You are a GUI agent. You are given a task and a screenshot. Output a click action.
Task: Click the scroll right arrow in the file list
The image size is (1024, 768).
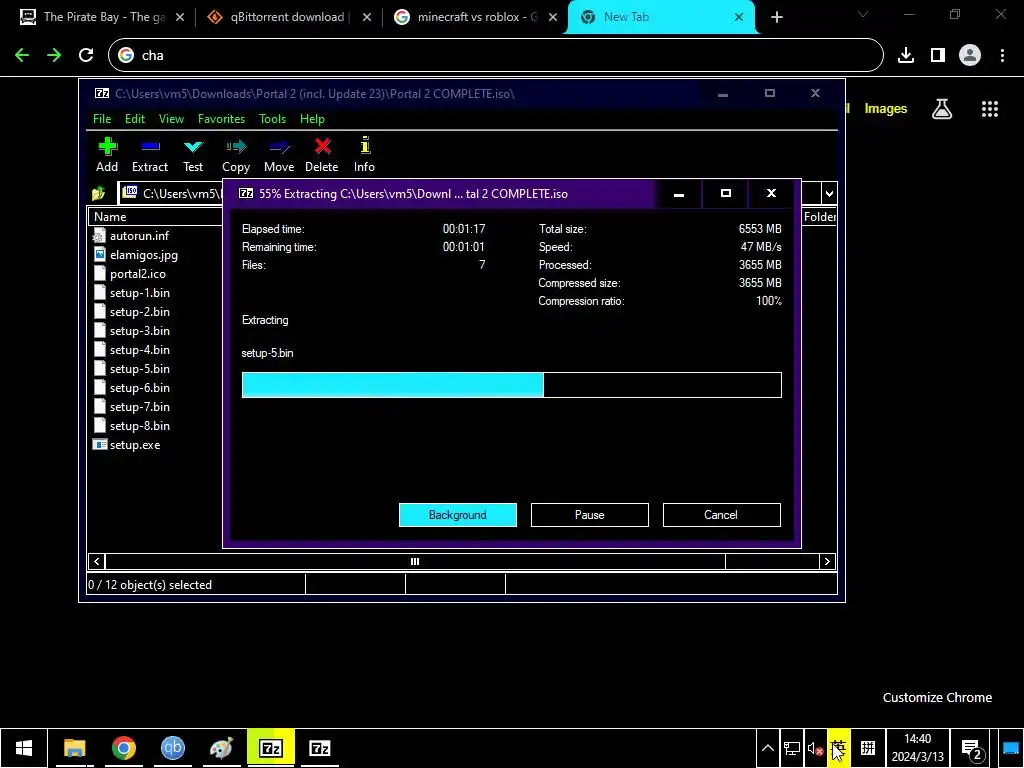(x=827, y=561)
